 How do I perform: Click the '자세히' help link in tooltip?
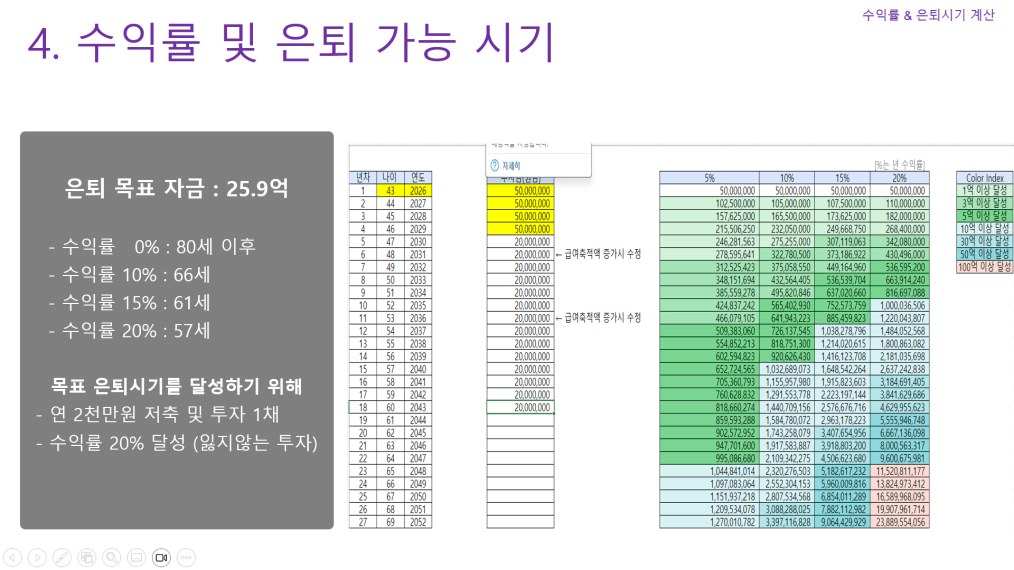point(511,166)
